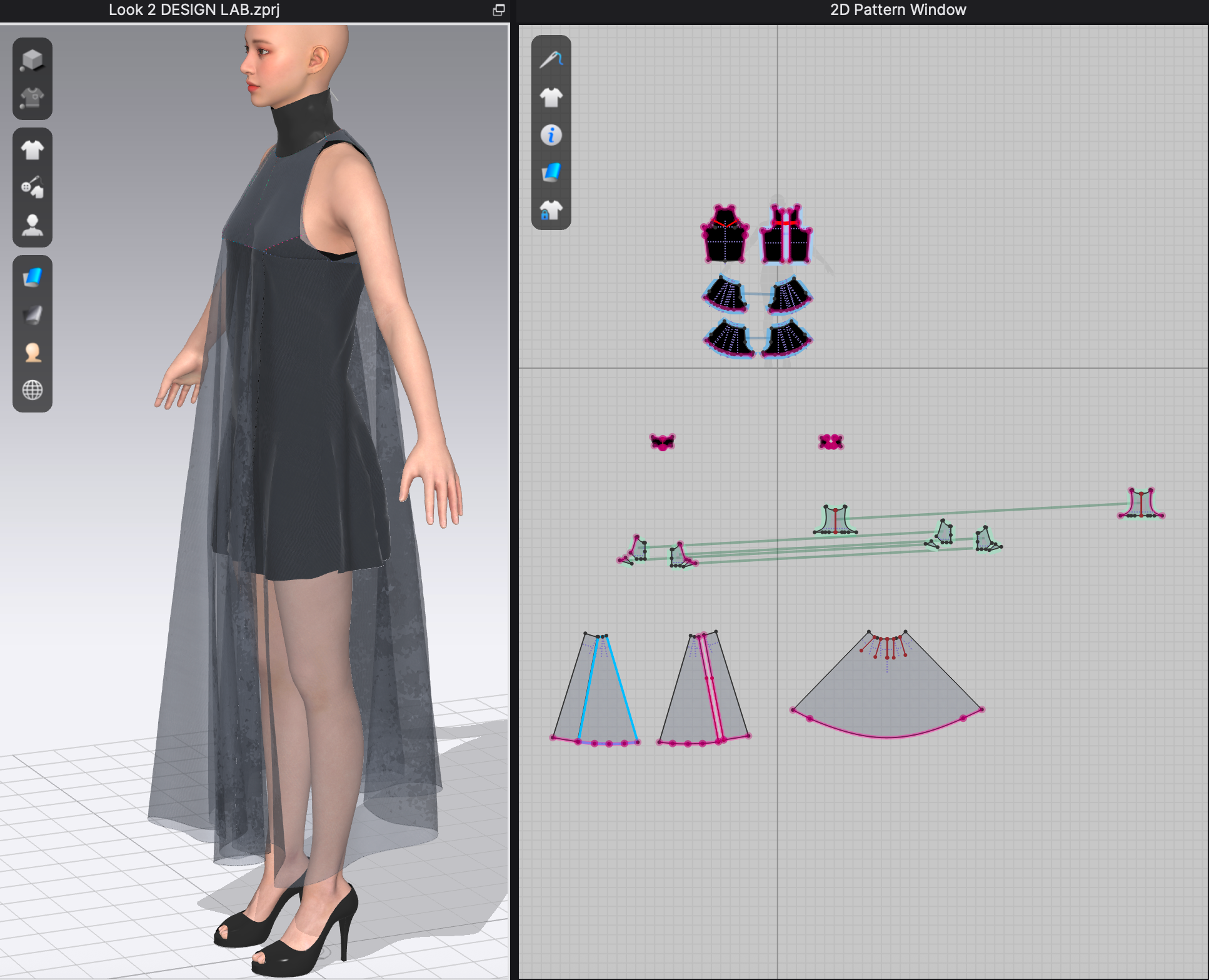Image resolution: width=1209 pixels, height=980 pixels.
Task: Open the blue info display icon
Action: pos(551,135)
